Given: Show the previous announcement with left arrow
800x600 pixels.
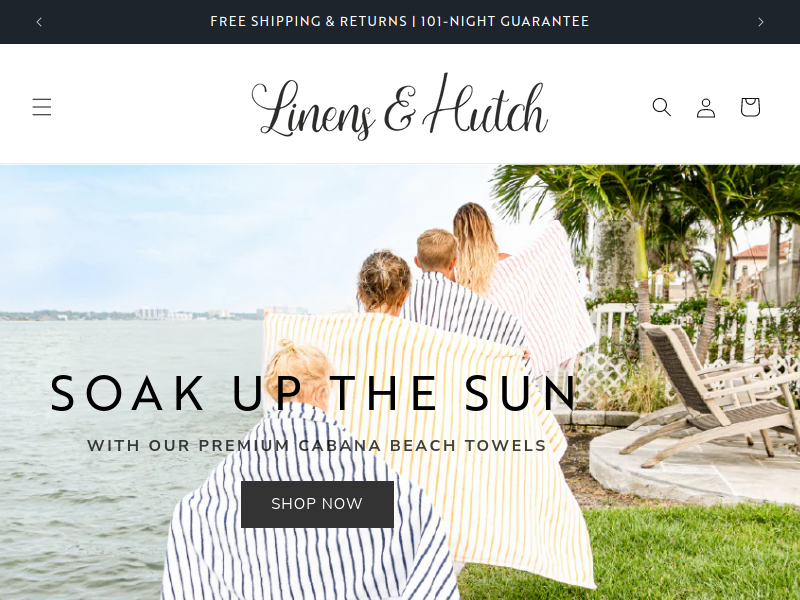Looking at the screenshot, I should tap(39, 22).
